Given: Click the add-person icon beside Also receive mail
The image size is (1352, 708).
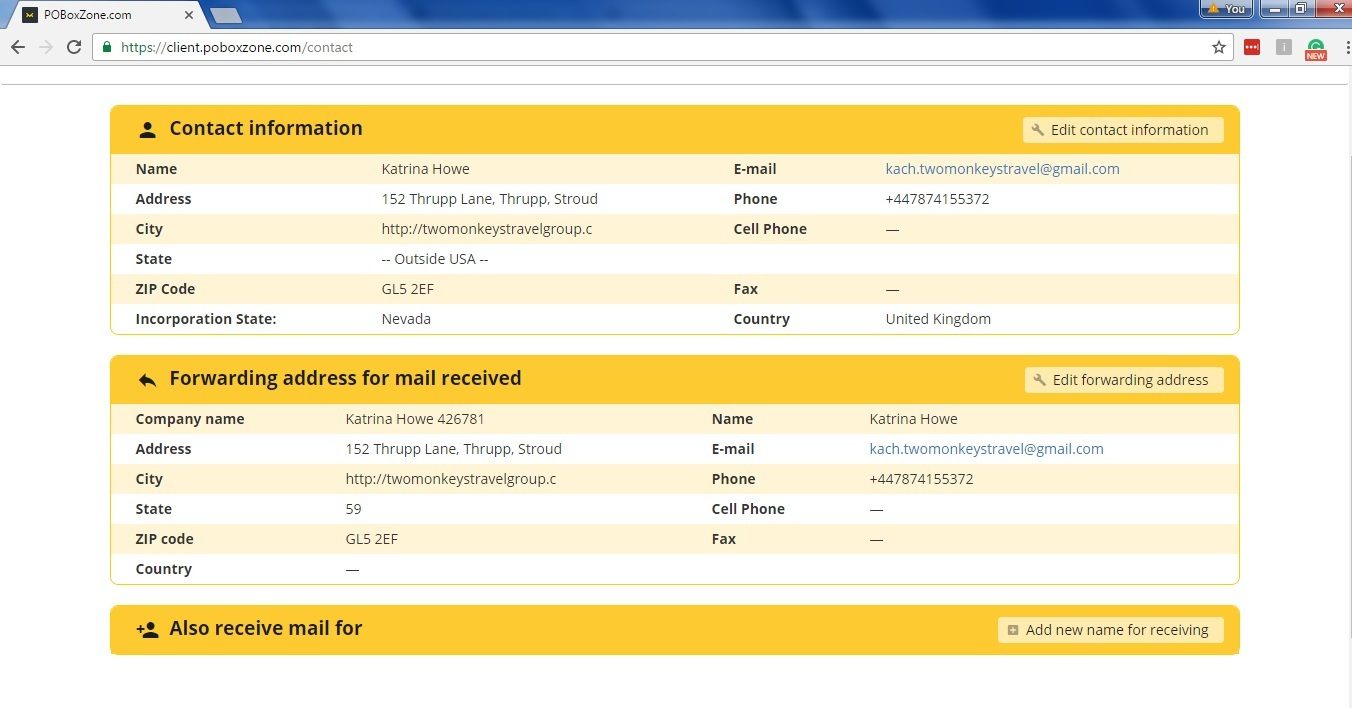Looking at the screenshot, I should click(x=147, y=630).
